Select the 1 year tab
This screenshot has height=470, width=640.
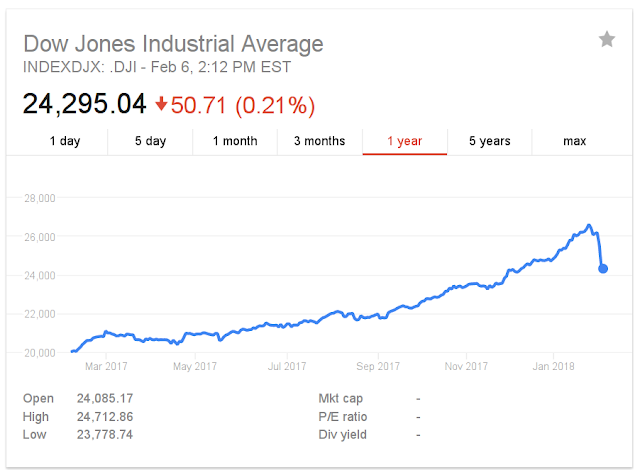(x=404, y=142)
